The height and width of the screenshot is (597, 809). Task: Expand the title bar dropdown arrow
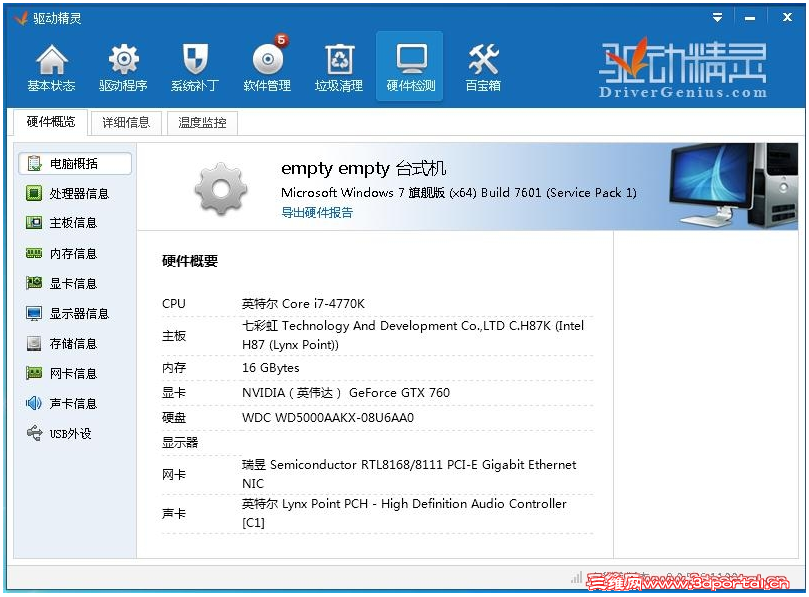coord(717,17)
